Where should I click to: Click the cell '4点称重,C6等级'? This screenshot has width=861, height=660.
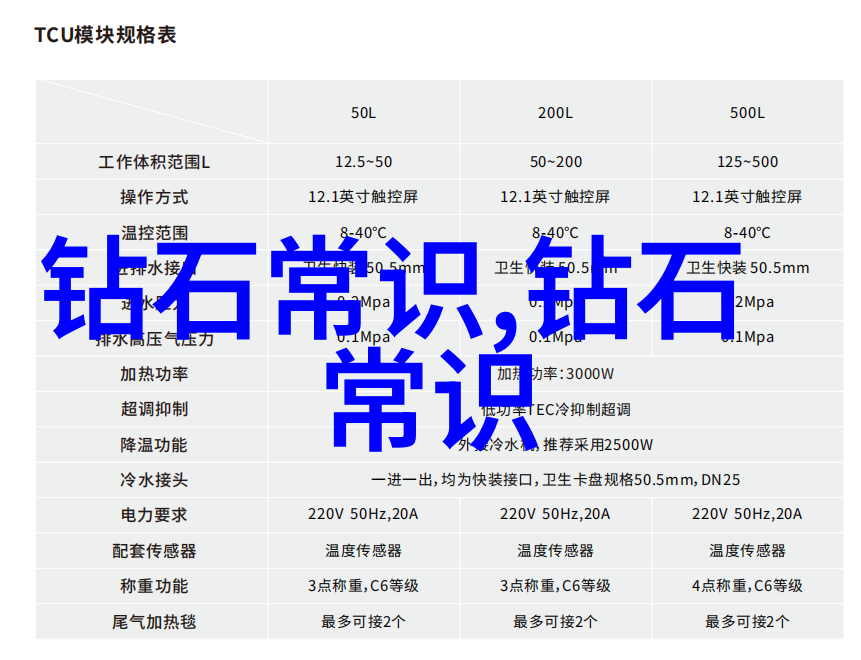[x=747, y=586]
